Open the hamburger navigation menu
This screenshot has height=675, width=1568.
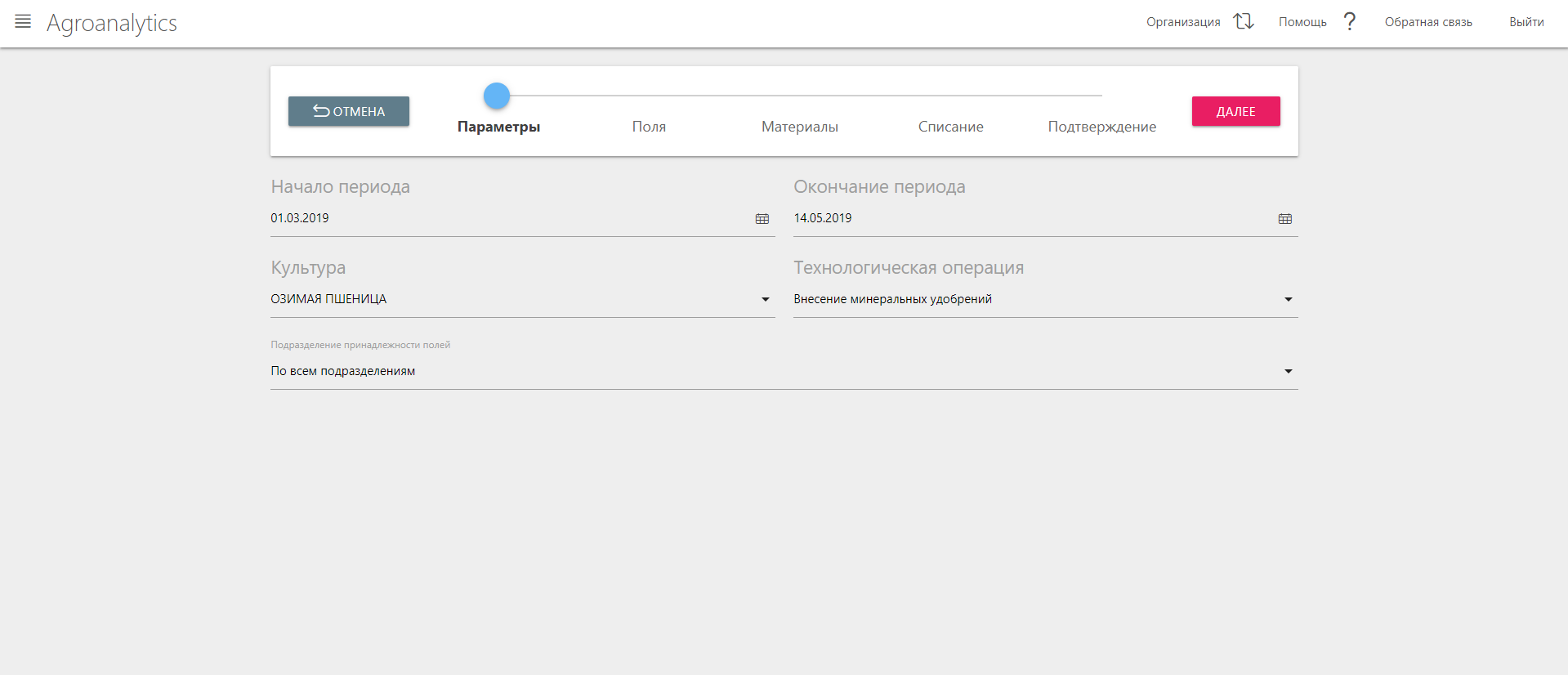[23, 22]
